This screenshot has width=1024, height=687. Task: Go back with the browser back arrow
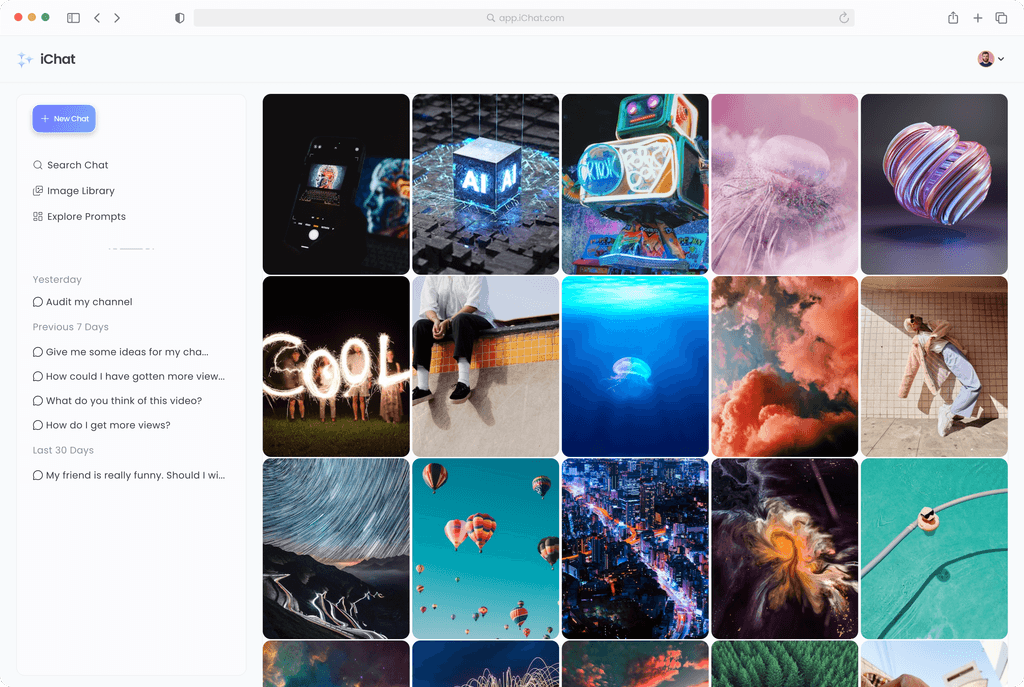(x=97, y=18)
